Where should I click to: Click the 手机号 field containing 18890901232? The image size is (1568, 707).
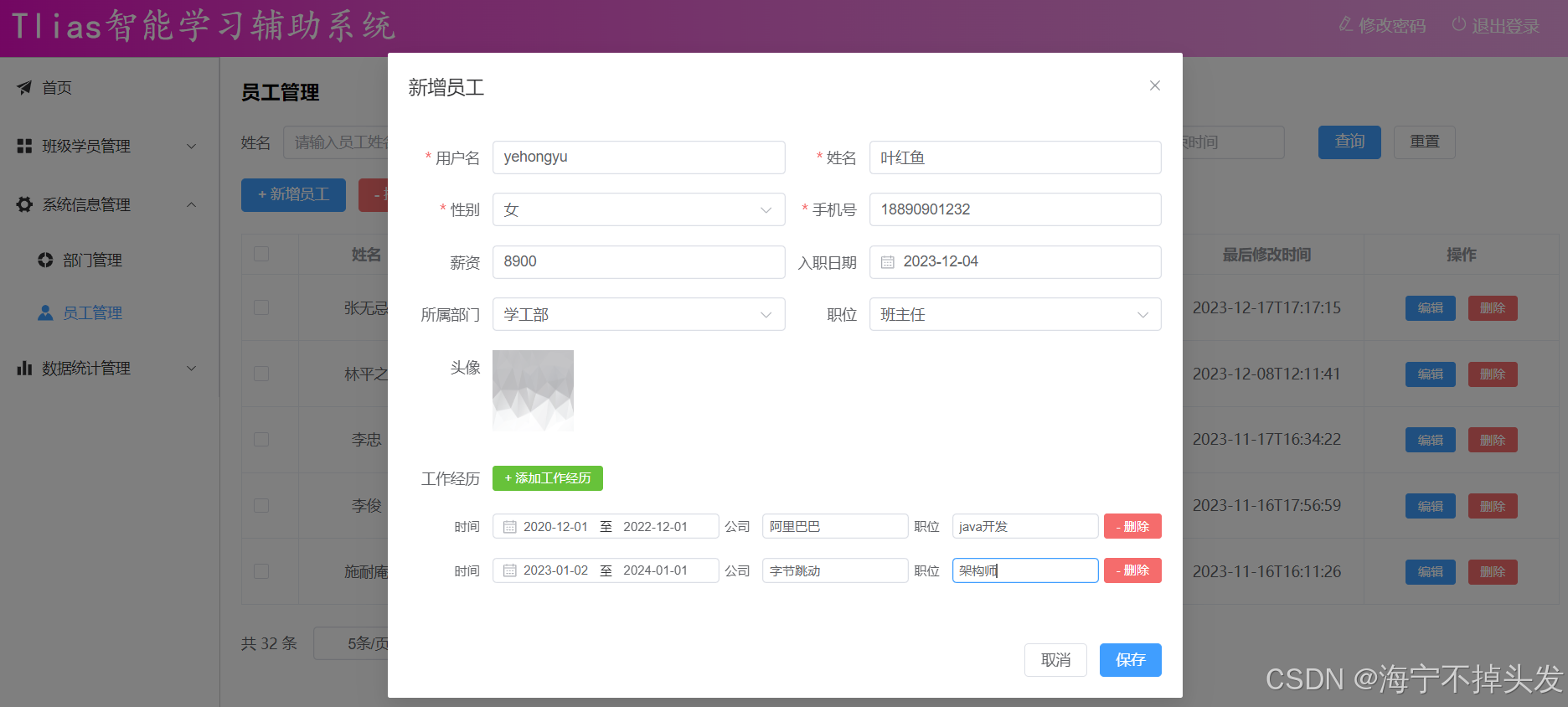[1015, 209]
